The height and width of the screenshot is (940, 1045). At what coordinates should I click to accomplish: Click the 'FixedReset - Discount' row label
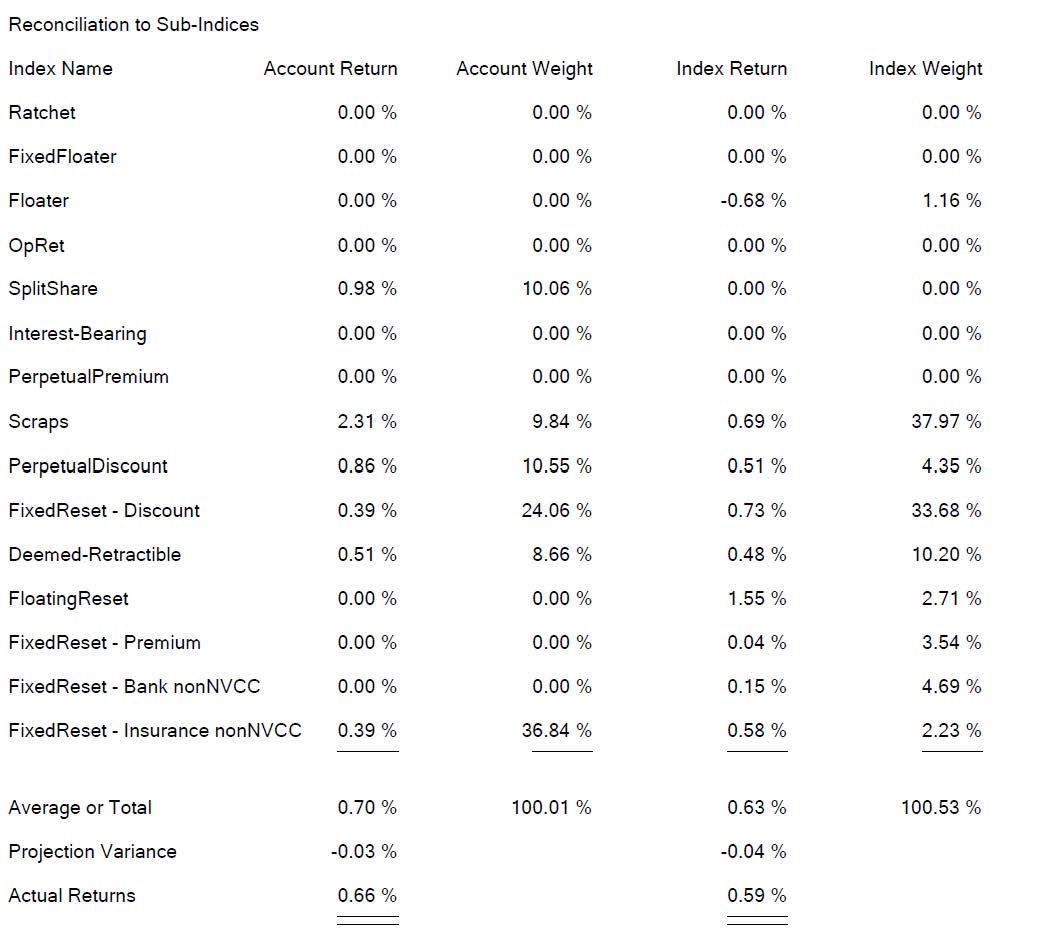[x=104, y=510]
